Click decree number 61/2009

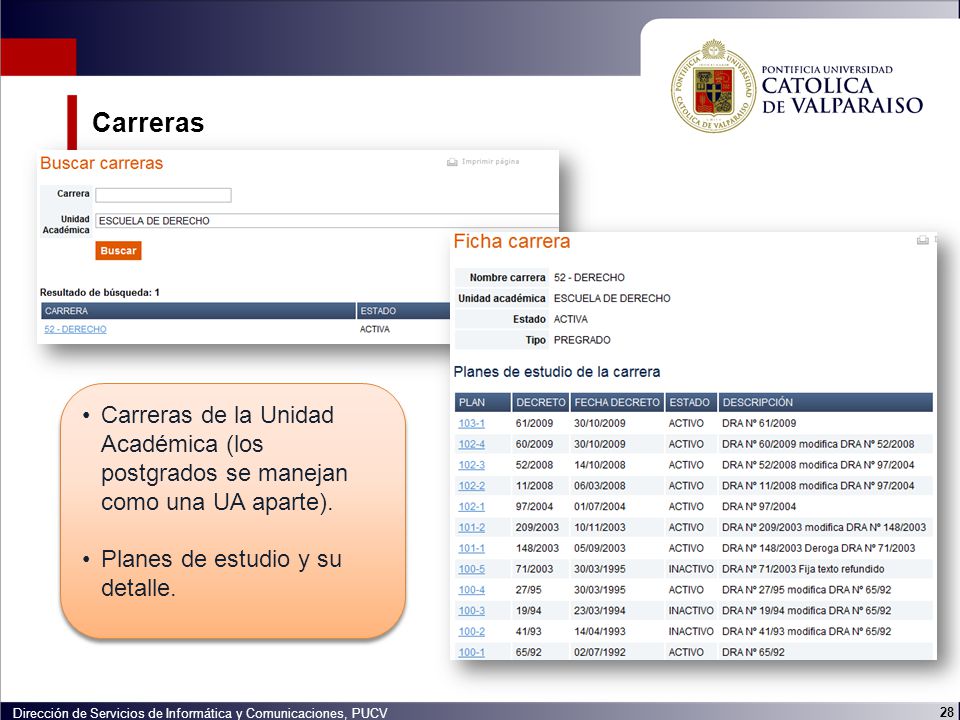click(534, 423)
